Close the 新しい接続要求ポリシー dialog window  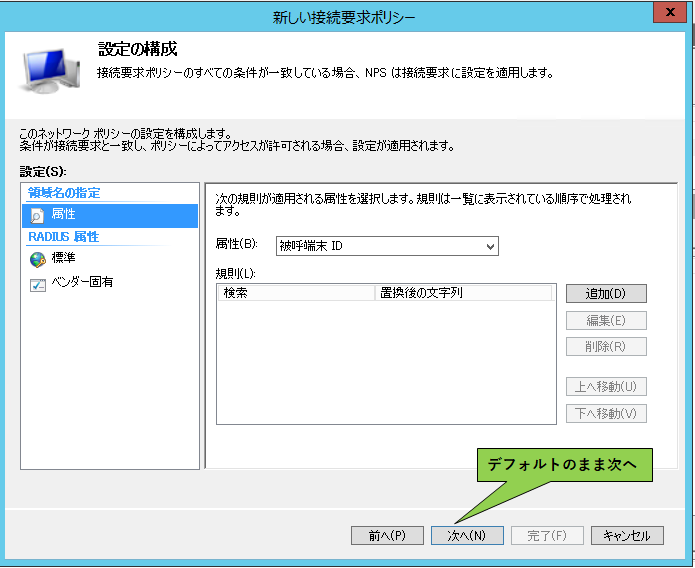tap(670, 12)
